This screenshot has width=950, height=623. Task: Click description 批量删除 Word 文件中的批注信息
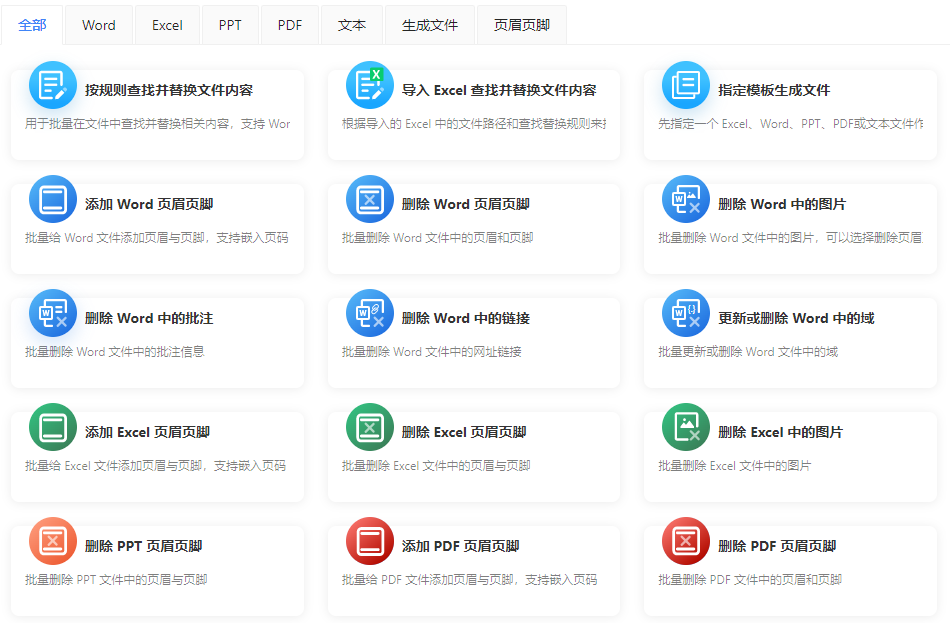(x=115, y=351)
